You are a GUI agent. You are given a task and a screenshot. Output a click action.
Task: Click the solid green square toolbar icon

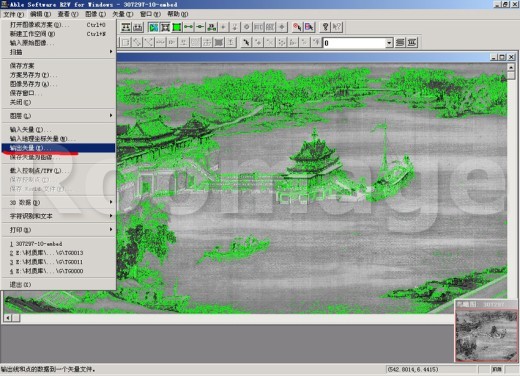click(x=177, y=27)
